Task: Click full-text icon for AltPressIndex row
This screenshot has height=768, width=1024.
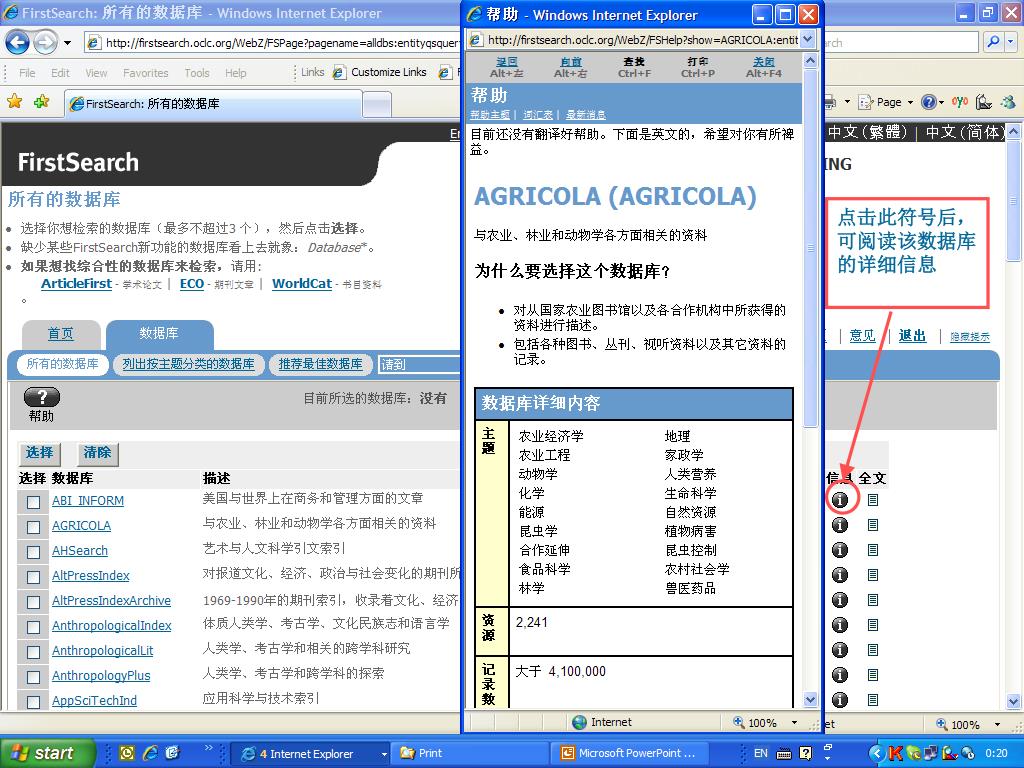Action: (872, 575)
